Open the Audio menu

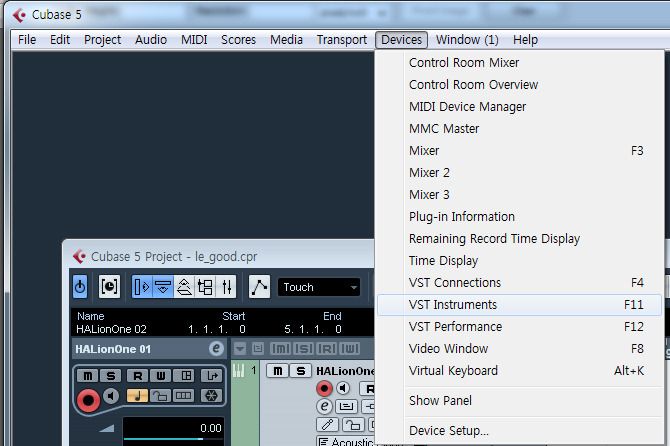(x=151, y=40)
